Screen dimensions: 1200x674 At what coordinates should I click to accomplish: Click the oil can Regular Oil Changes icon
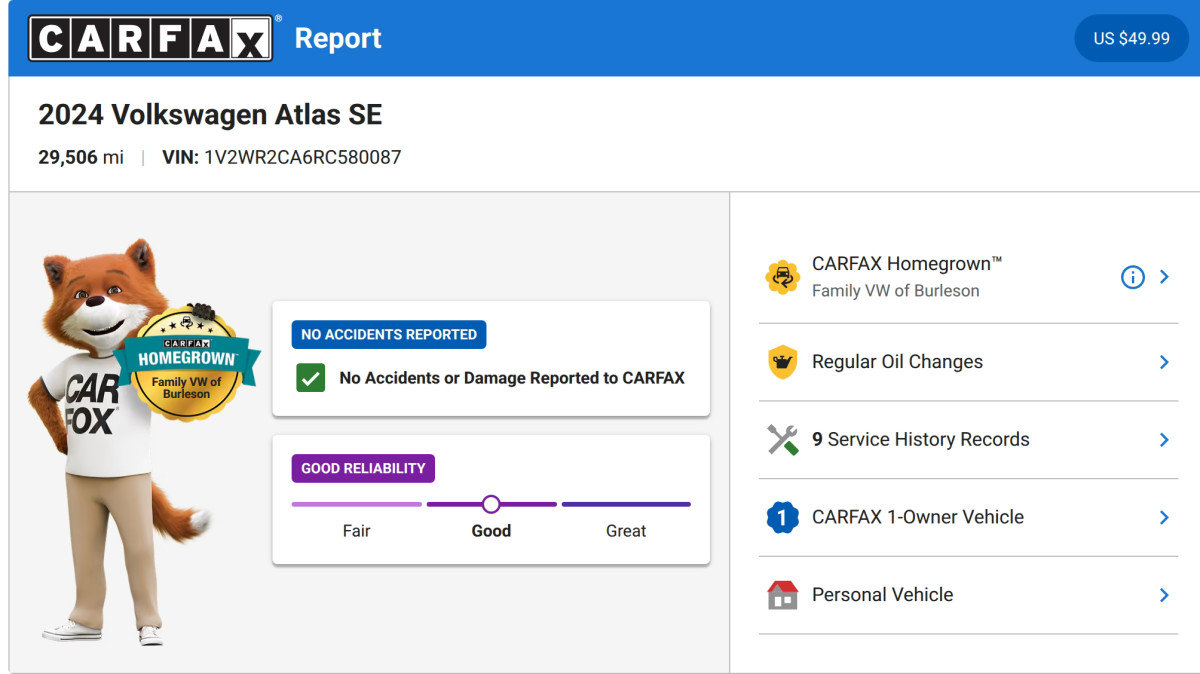click(782, 362)
